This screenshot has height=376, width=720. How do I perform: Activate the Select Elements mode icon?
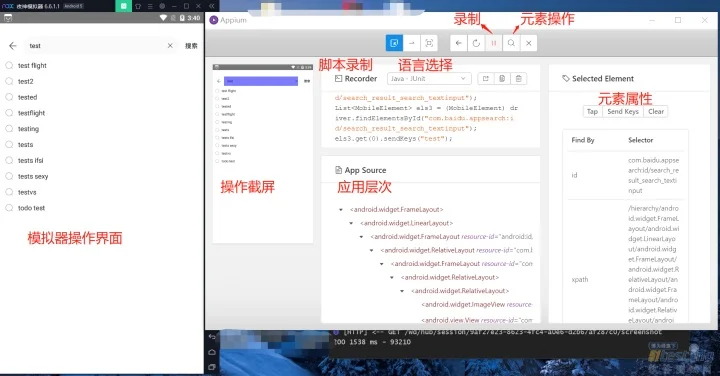[394, 43]
